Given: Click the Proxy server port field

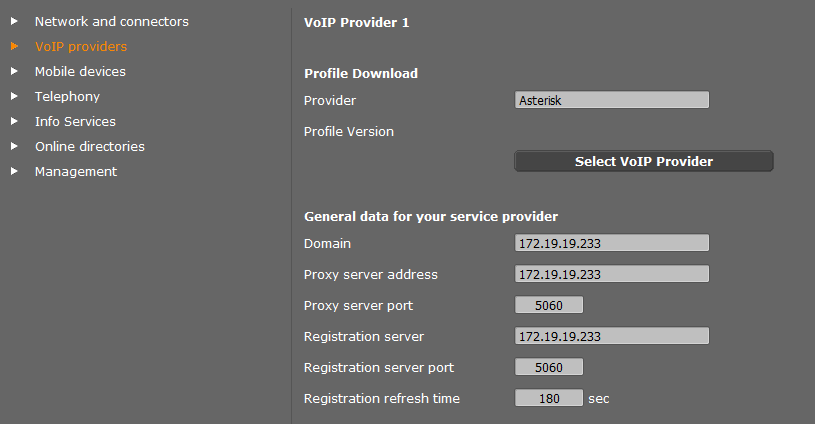Looking at the screenshot, I should (548, 305).
